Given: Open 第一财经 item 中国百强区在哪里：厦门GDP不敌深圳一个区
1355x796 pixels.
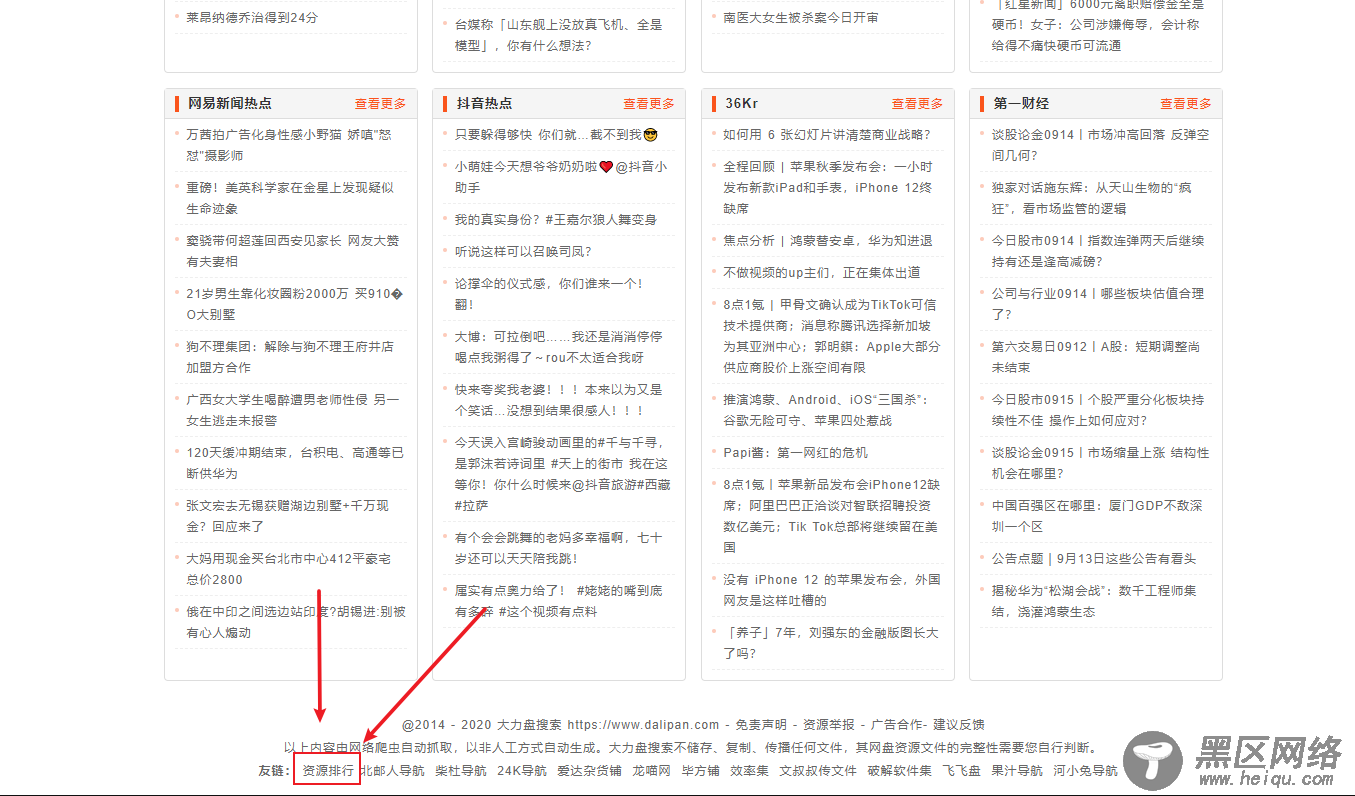Looking at the screenshot, I should 1097,516.
